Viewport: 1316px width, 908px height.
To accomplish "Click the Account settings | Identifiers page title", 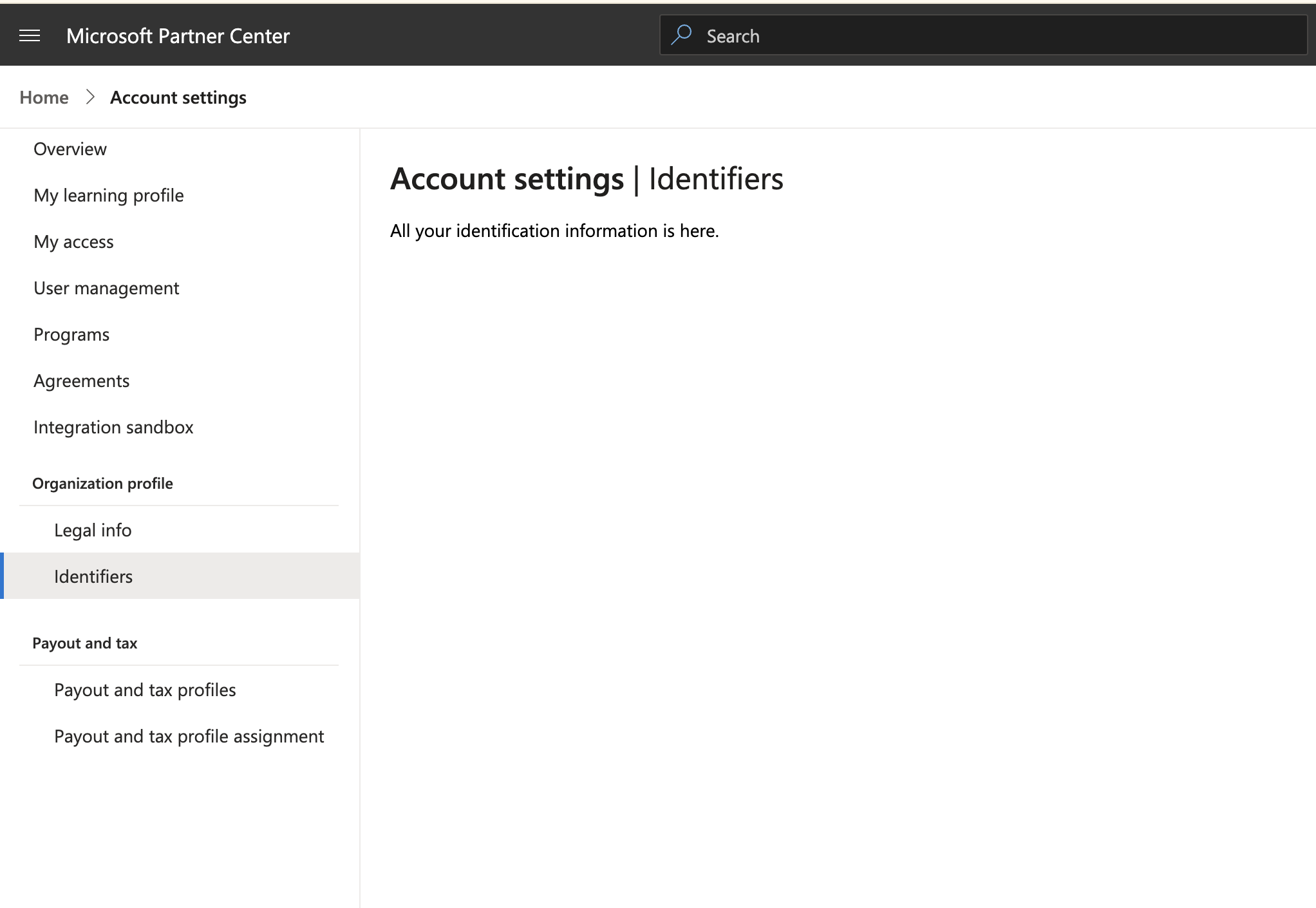I will 587,178.
